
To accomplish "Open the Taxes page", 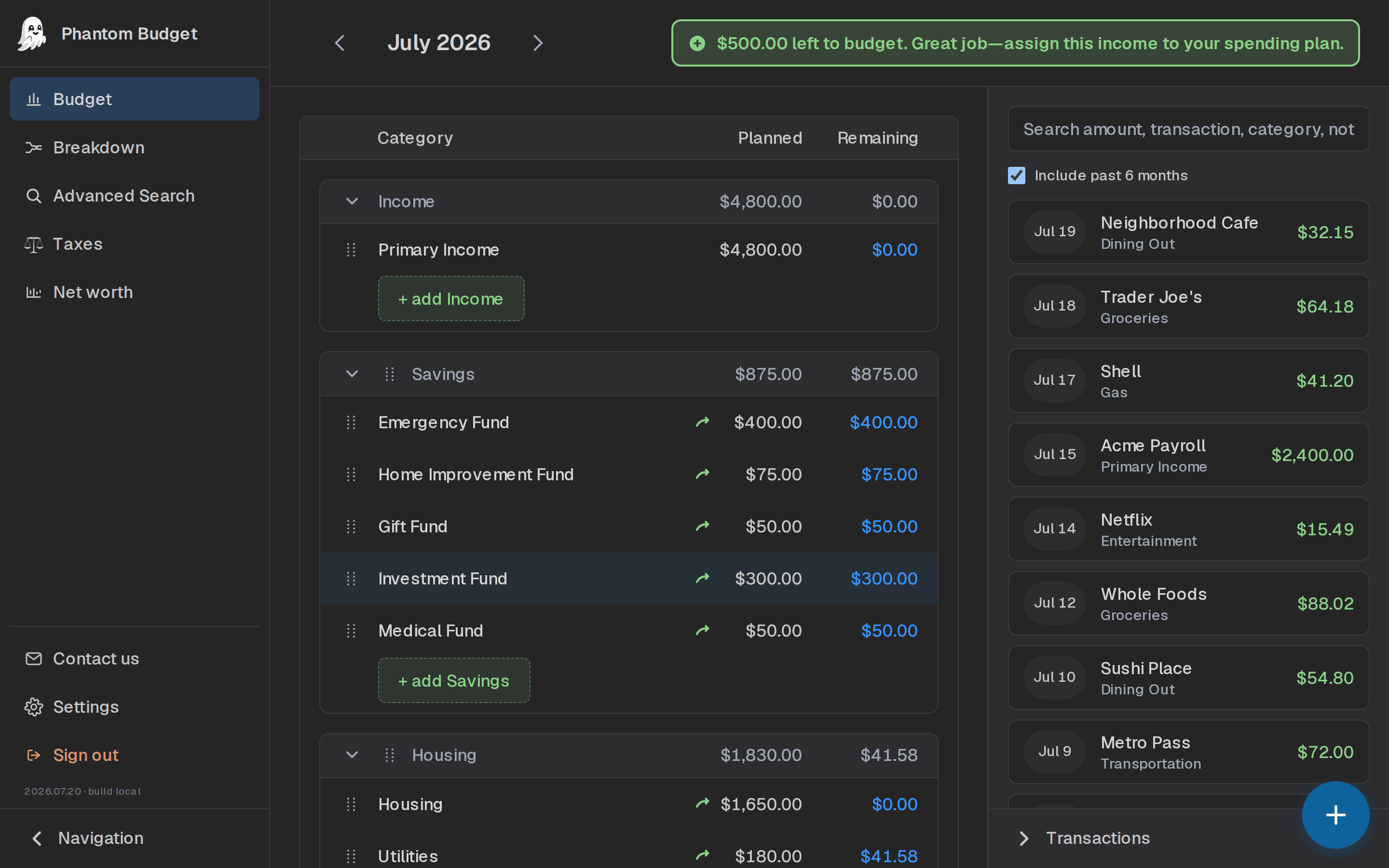I will click(134, 244).
